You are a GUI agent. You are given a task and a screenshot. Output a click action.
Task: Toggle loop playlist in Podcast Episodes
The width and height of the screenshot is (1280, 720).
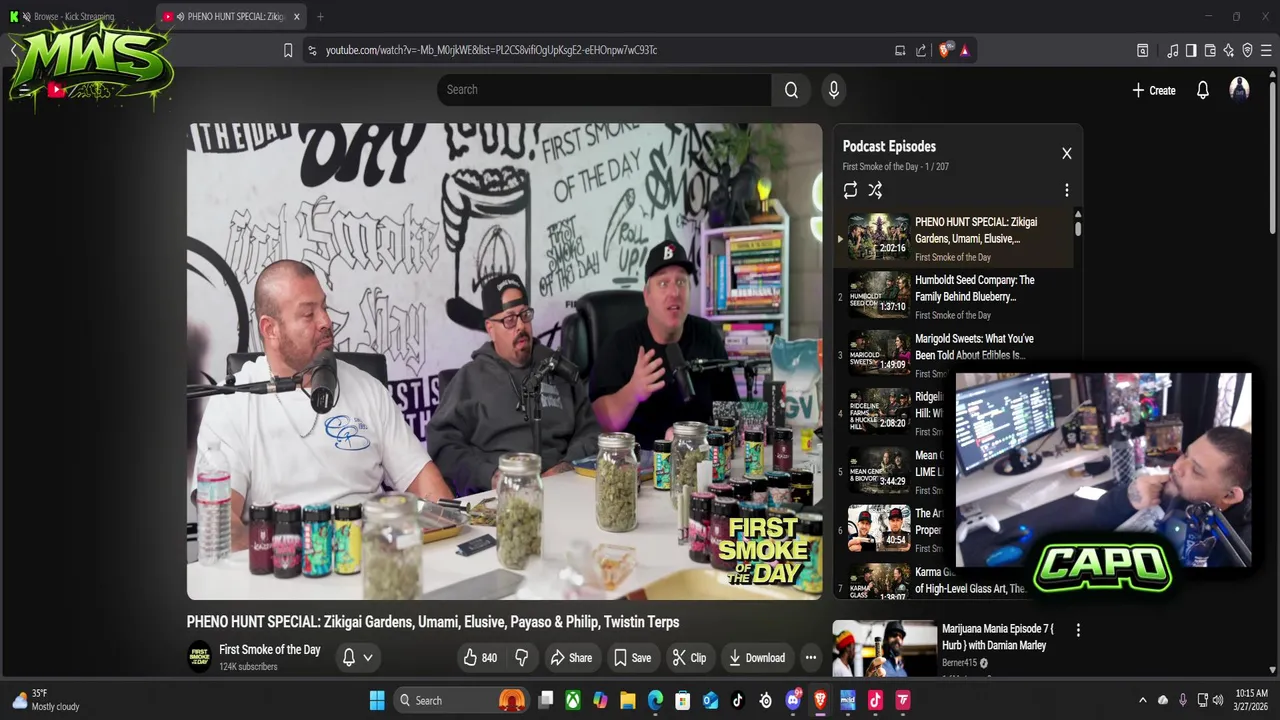click(x=850, y=190)
